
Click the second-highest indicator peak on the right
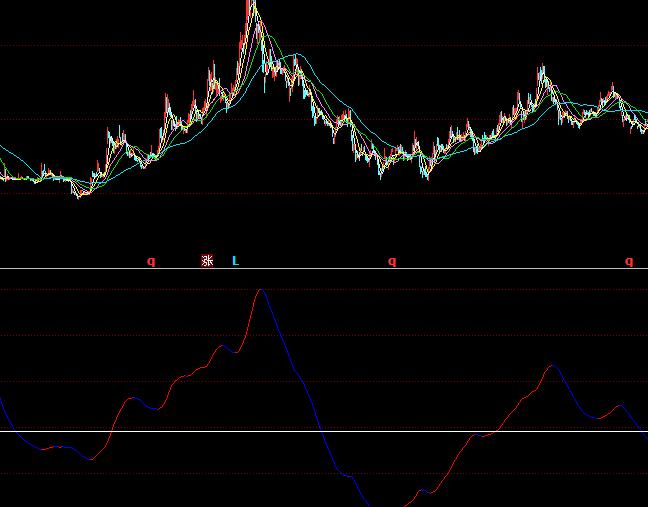click(549, 366)
